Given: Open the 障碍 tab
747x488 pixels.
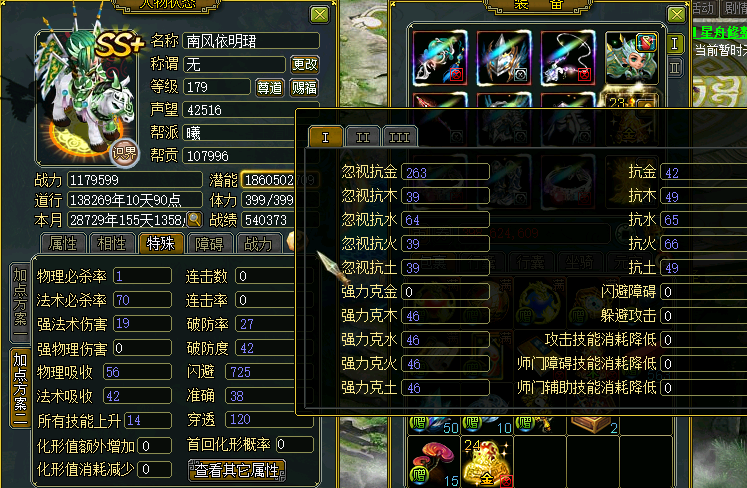Looking at the screenshot, I should 209,244.
